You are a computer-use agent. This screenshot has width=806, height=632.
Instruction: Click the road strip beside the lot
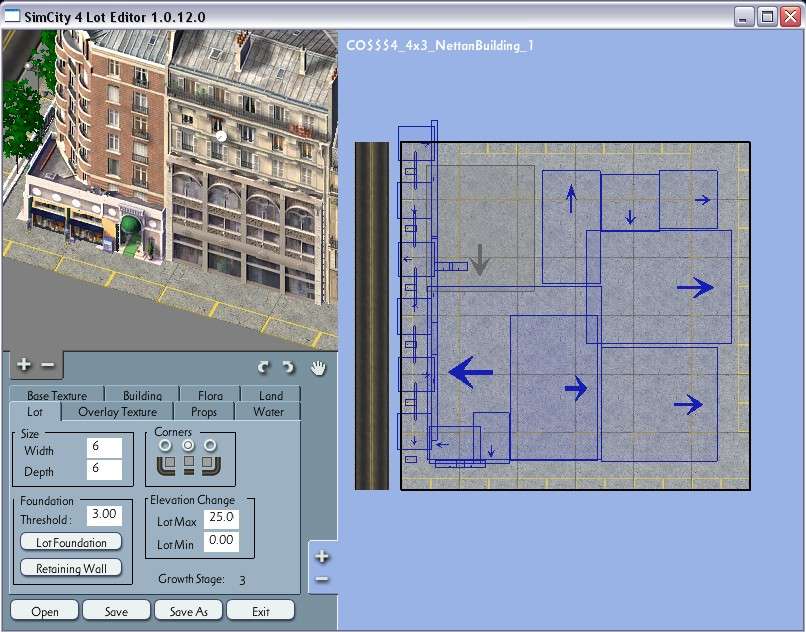372,316
